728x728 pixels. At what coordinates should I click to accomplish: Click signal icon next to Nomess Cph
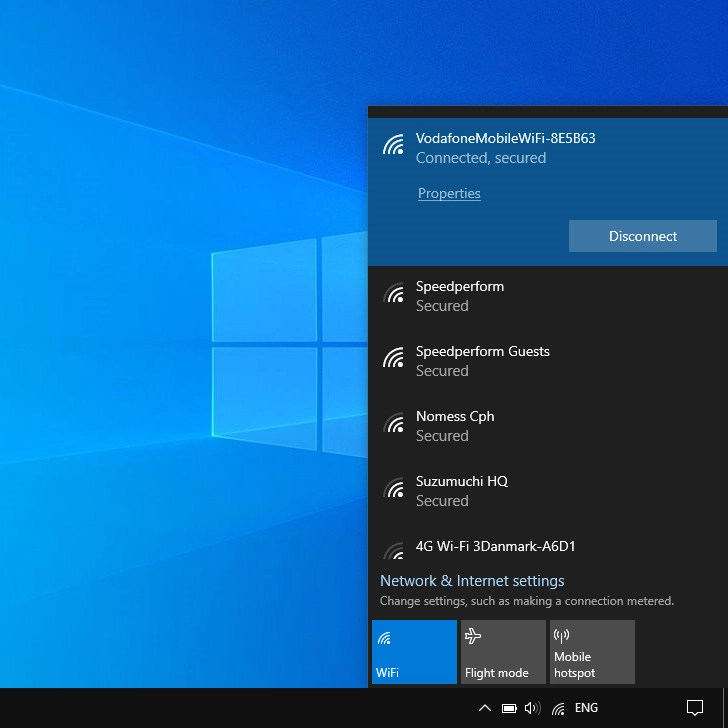394,424
